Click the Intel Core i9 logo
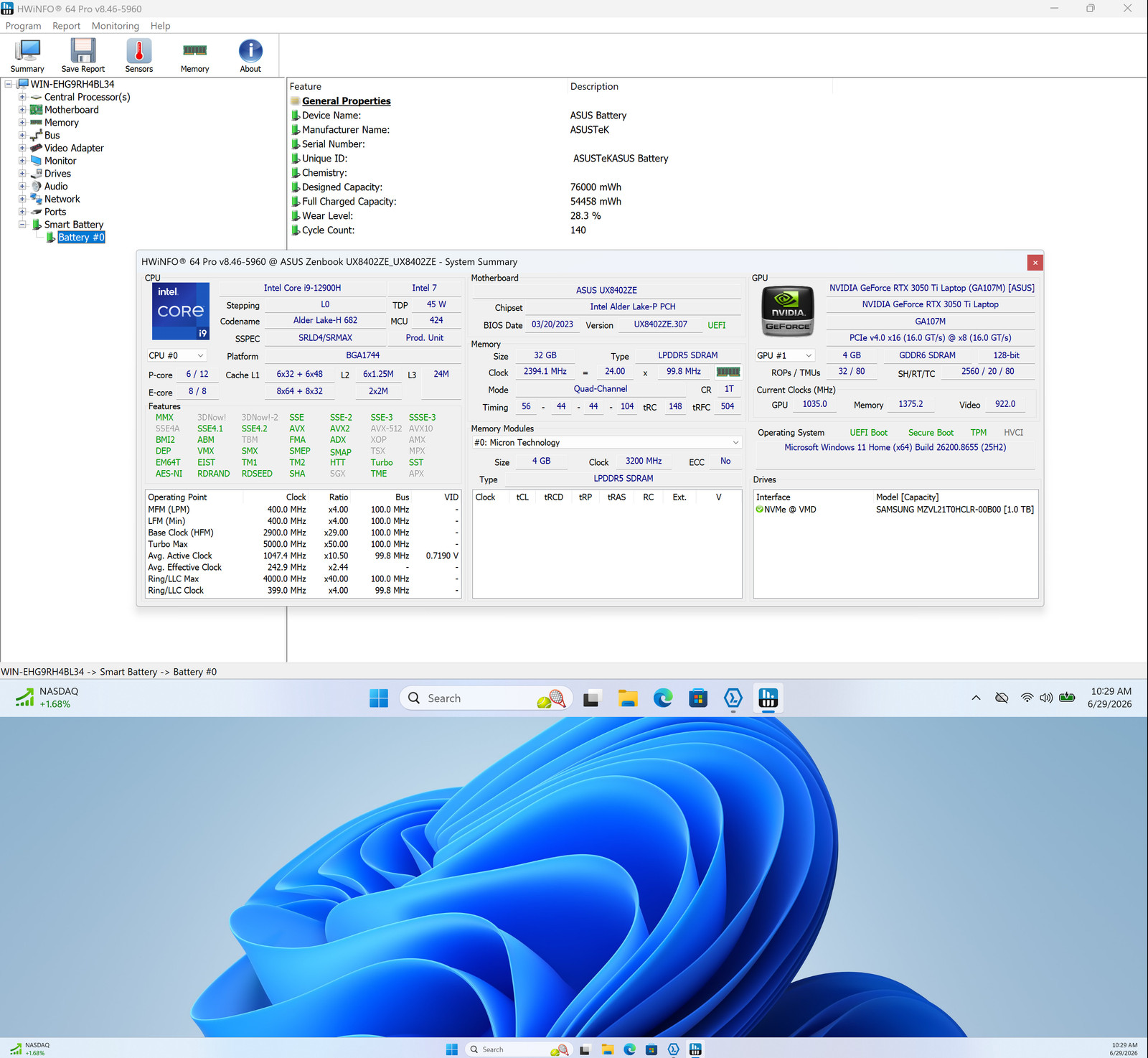The width and height of the screenshot is (1148, 1058). 181,311
